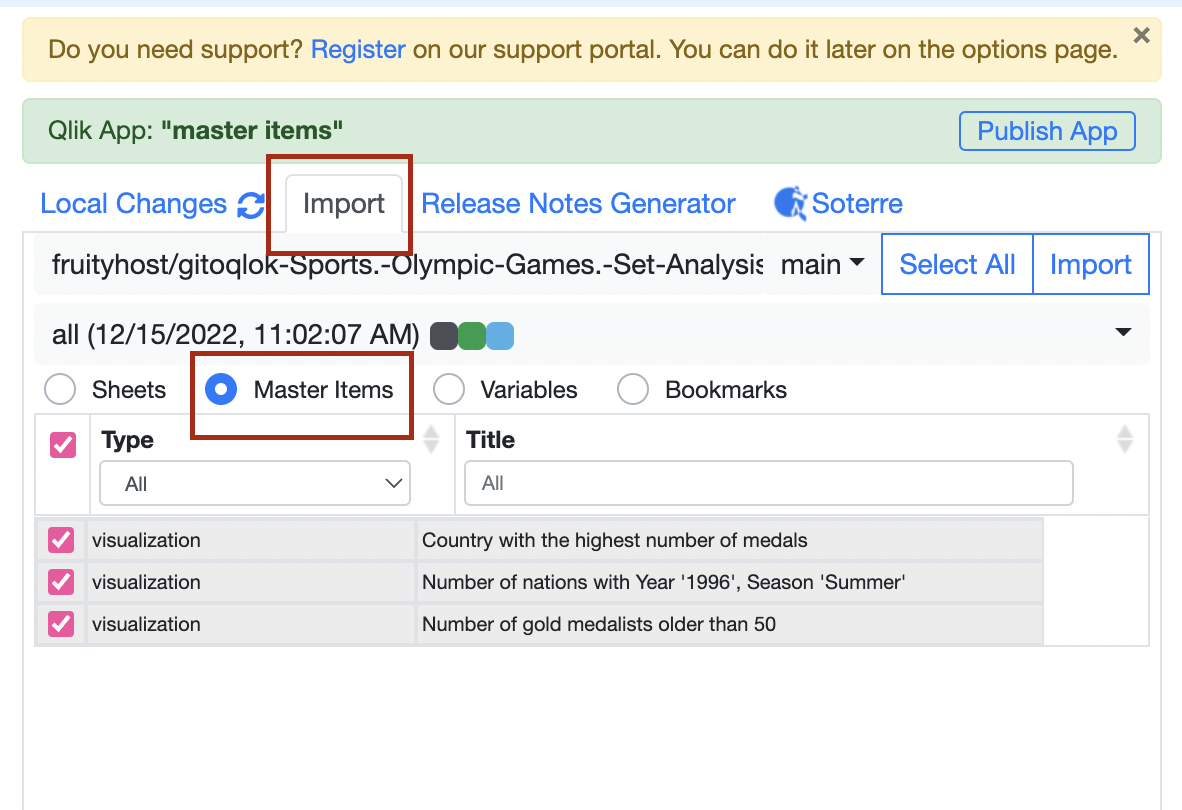Screen dimensions: 1182x810
Task: Click the green commit status square
Action: click(x=471, y=335)
